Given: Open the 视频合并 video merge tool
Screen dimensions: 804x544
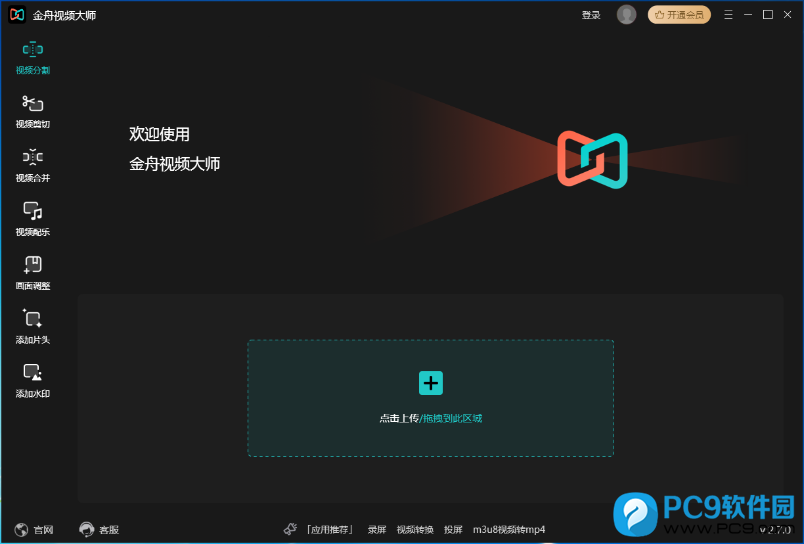Looking at the screenshot, I should click(33, 165).
